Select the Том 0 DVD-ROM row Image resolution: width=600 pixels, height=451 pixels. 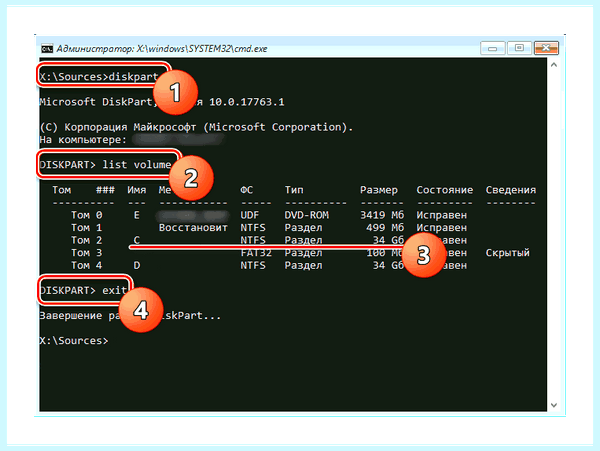[269, 215]
